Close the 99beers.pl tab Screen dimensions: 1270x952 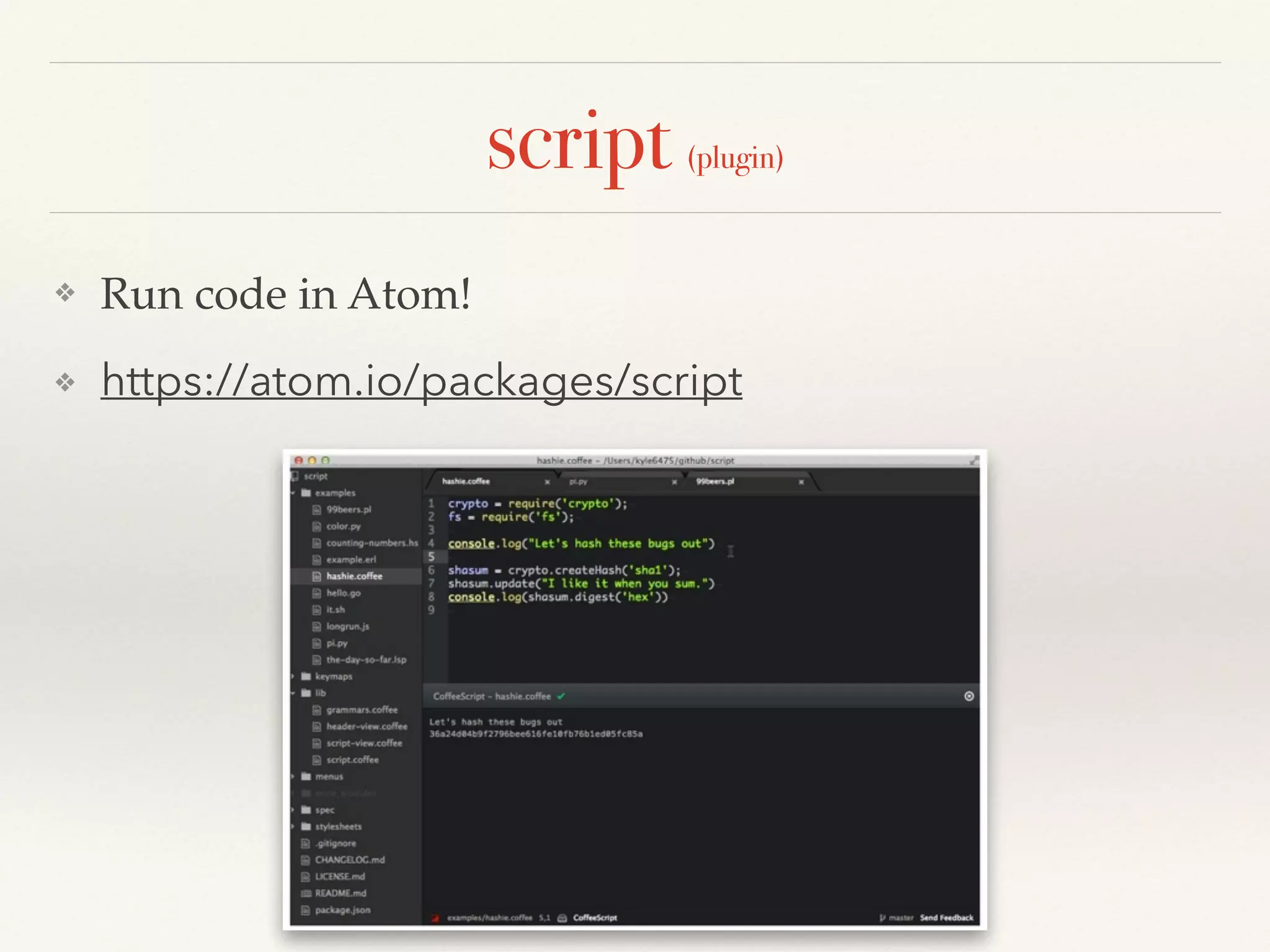pyautogui.click(x=801, y=482)
